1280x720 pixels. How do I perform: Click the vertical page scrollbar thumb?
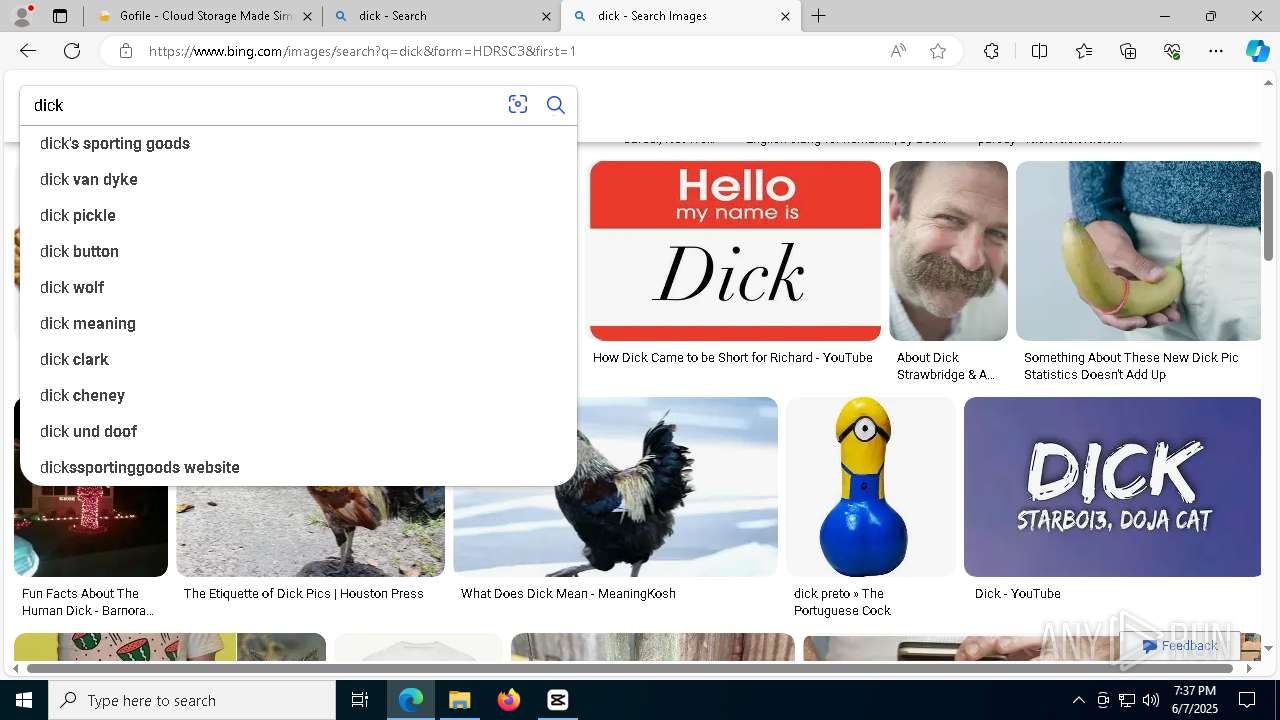coord(1269,215)
